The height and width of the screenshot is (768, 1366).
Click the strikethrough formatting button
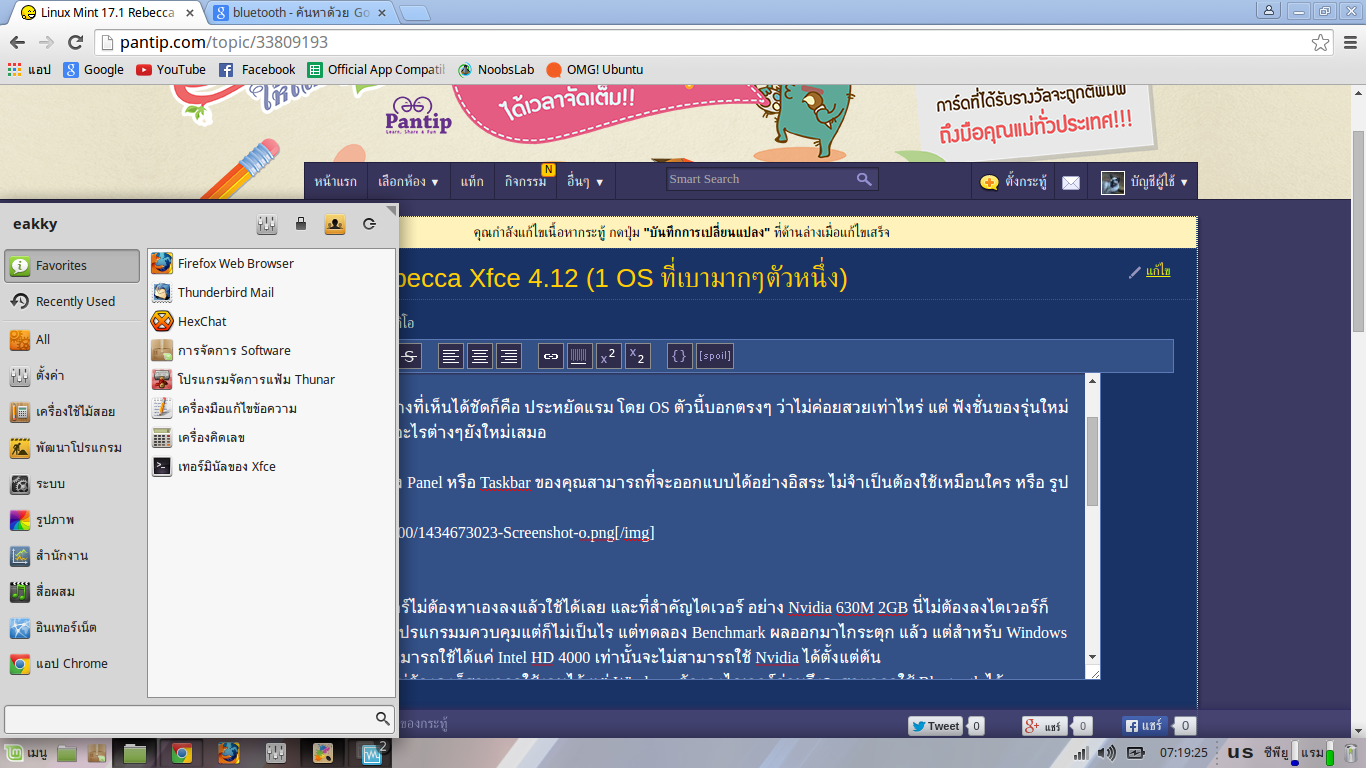410,356
